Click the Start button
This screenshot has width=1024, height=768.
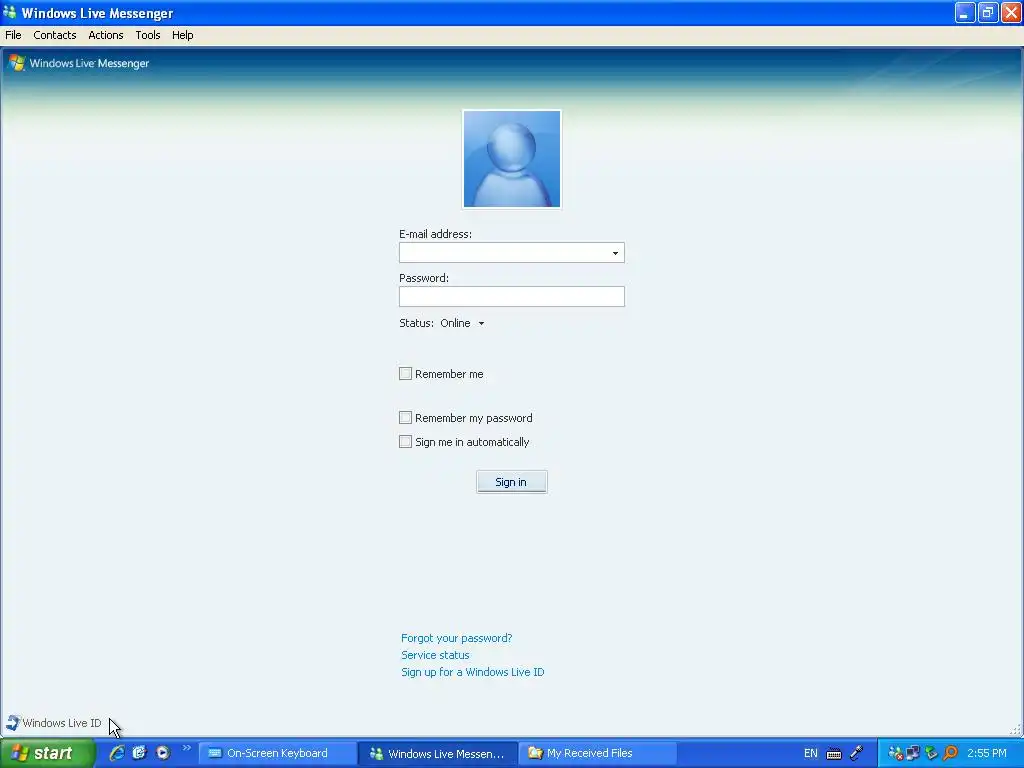pos(47,753)
